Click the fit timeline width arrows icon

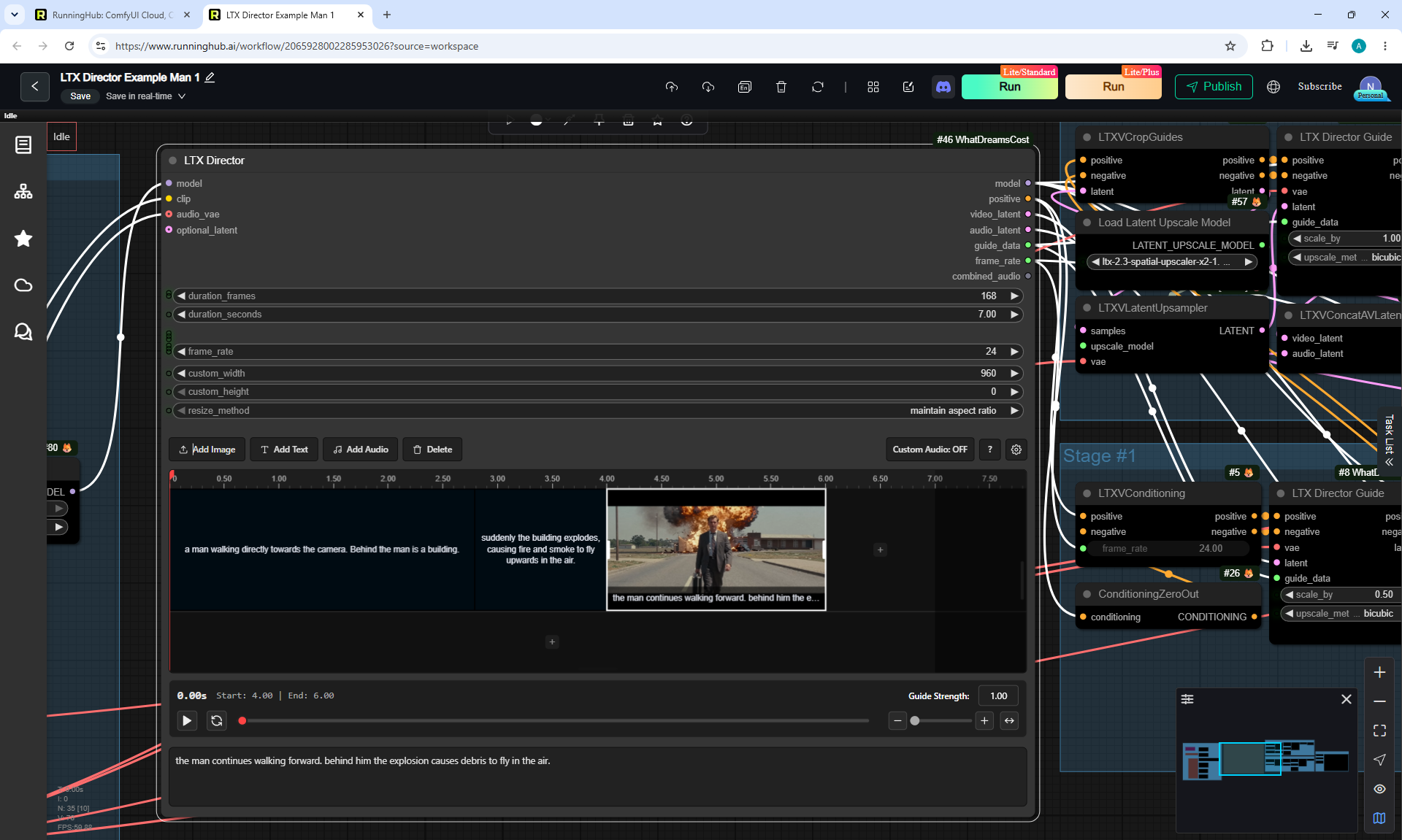pyautogui.click(x=1009, y=721)
